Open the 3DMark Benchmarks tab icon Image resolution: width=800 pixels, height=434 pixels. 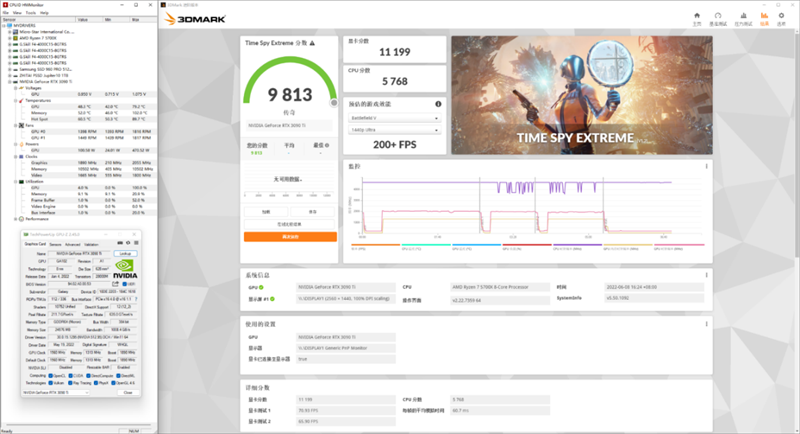(x=718, y=16)
